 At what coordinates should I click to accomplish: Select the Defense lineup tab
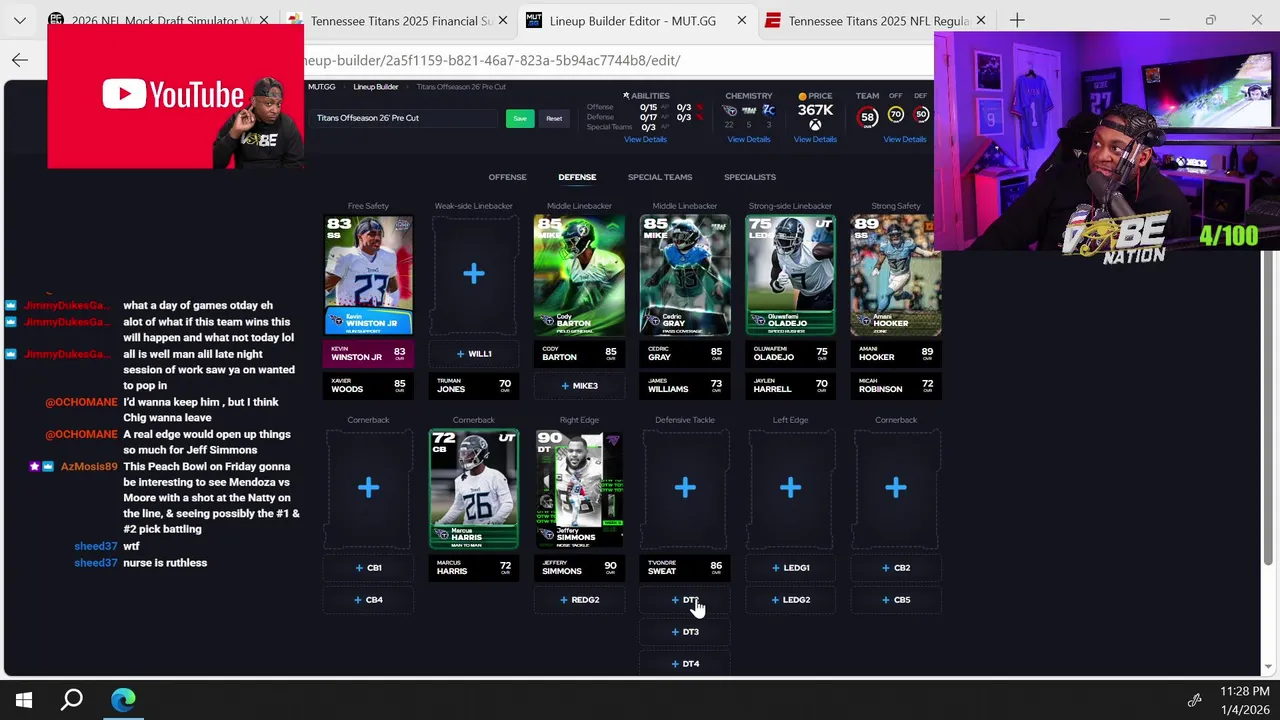(577, 177)
